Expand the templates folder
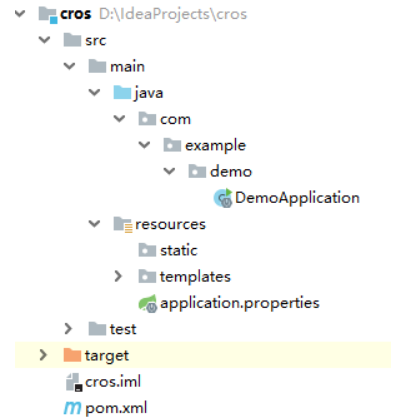 click(118, 276)
